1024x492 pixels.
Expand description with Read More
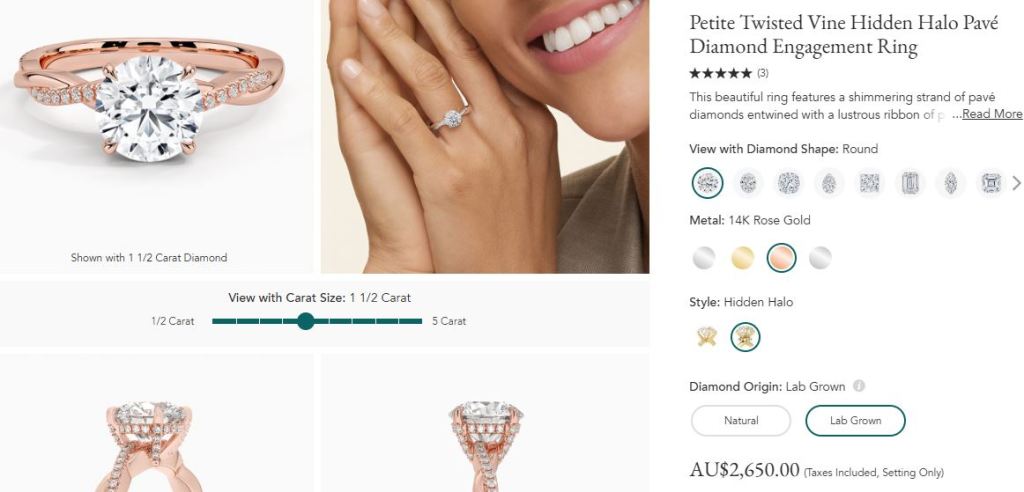point(992,114)
